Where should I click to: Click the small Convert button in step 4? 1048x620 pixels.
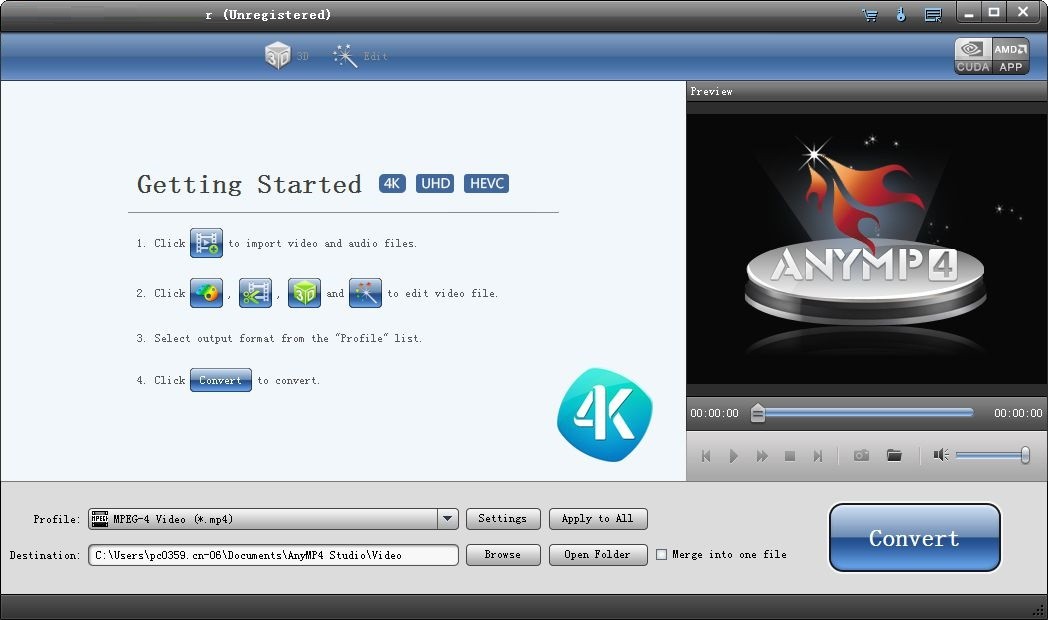pos(221,379)
